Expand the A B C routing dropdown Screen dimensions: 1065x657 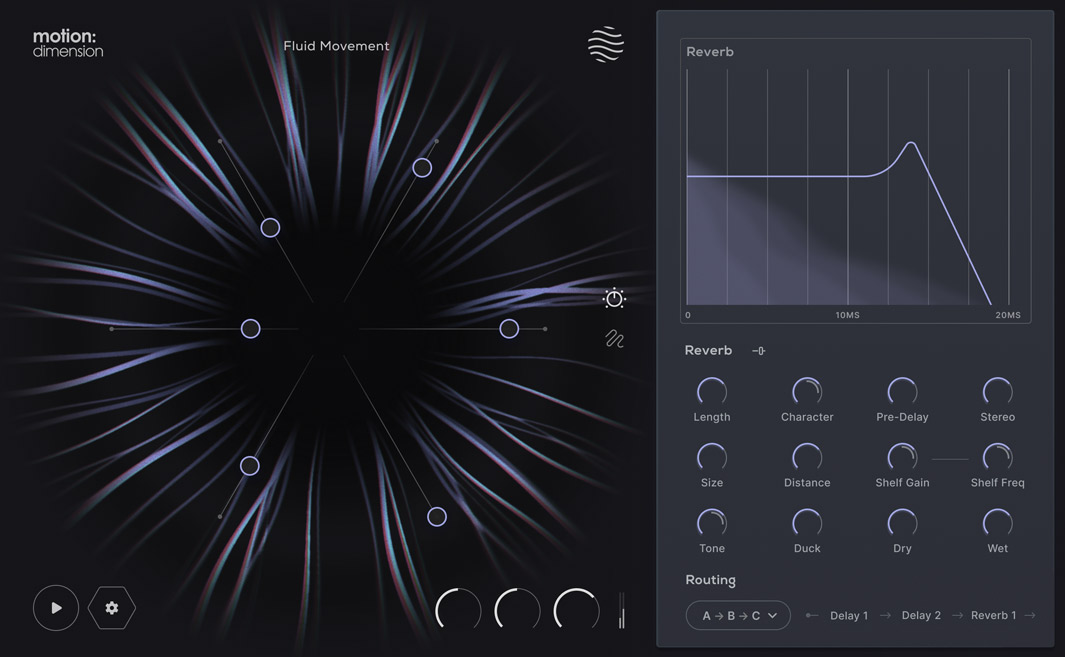point(737,615)
